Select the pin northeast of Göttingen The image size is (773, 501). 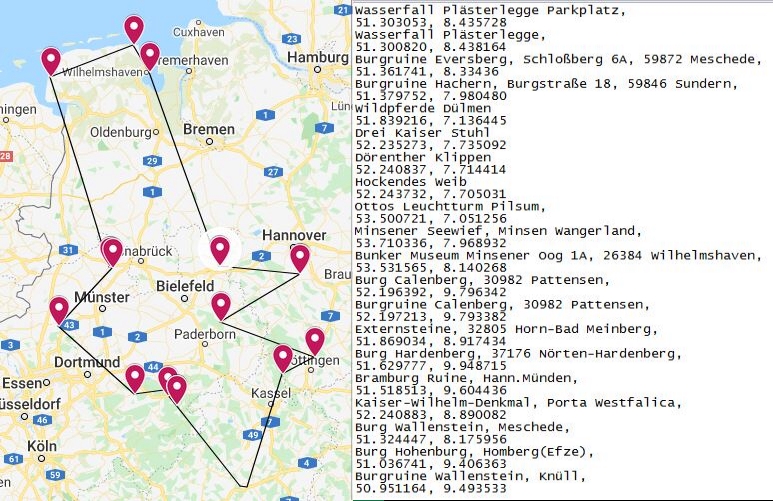click(x=314, y=340)
